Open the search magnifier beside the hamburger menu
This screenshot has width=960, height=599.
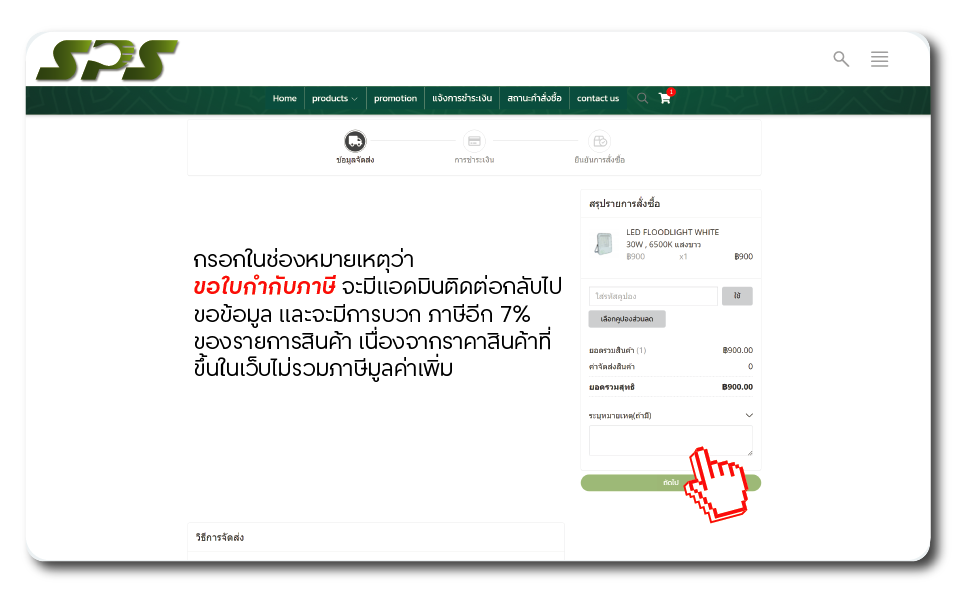[x=841, y=59]
